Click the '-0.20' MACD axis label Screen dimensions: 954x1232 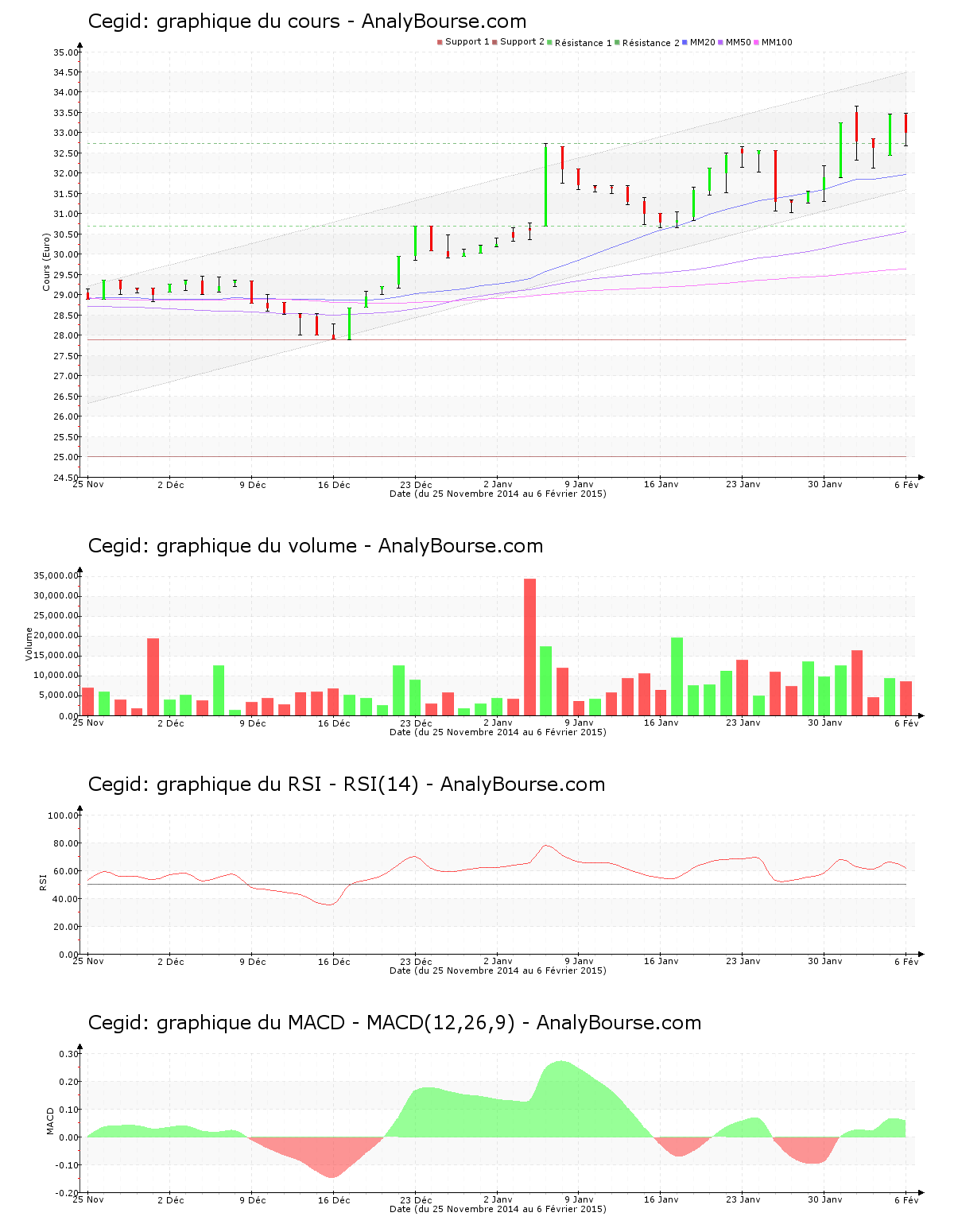(x=68, y=1193)
